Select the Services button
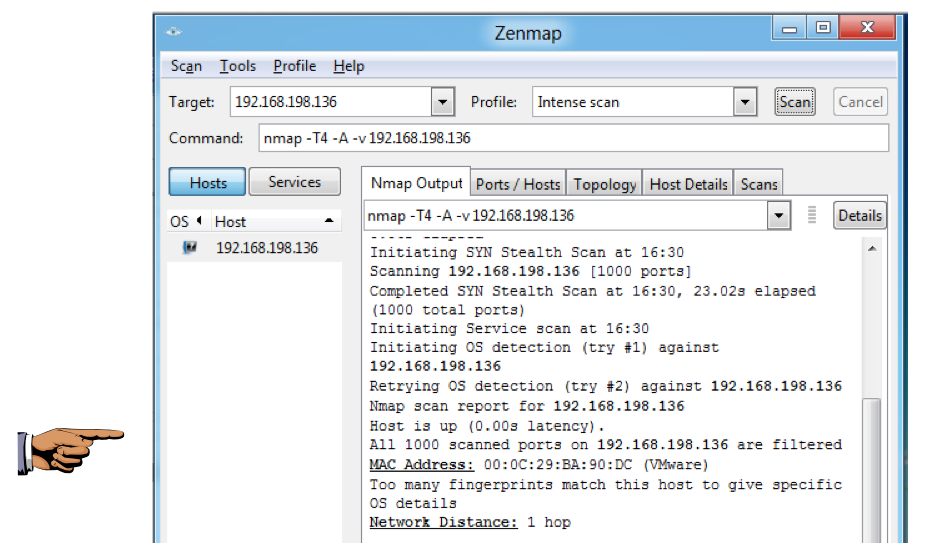Image resolution: width=925 pixels, height=553 pixels. (294, 182)
